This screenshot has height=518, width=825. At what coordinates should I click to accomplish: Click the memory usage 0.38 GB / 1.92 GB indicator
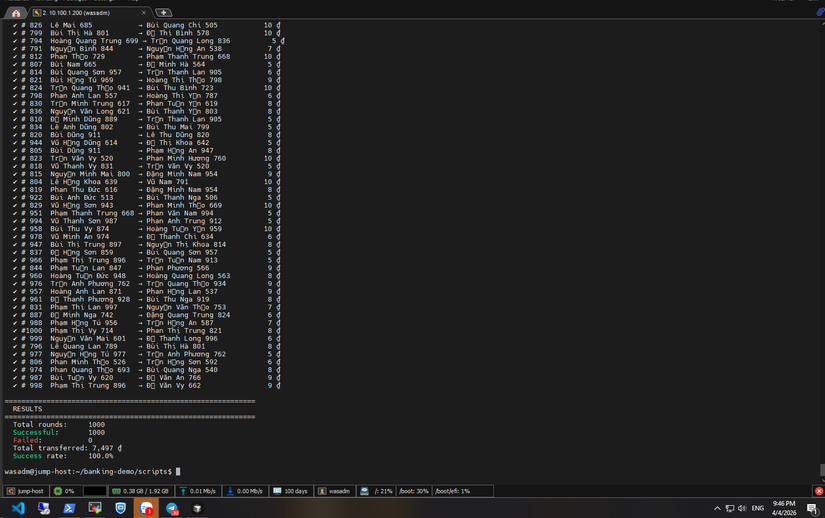click(141, 491)
